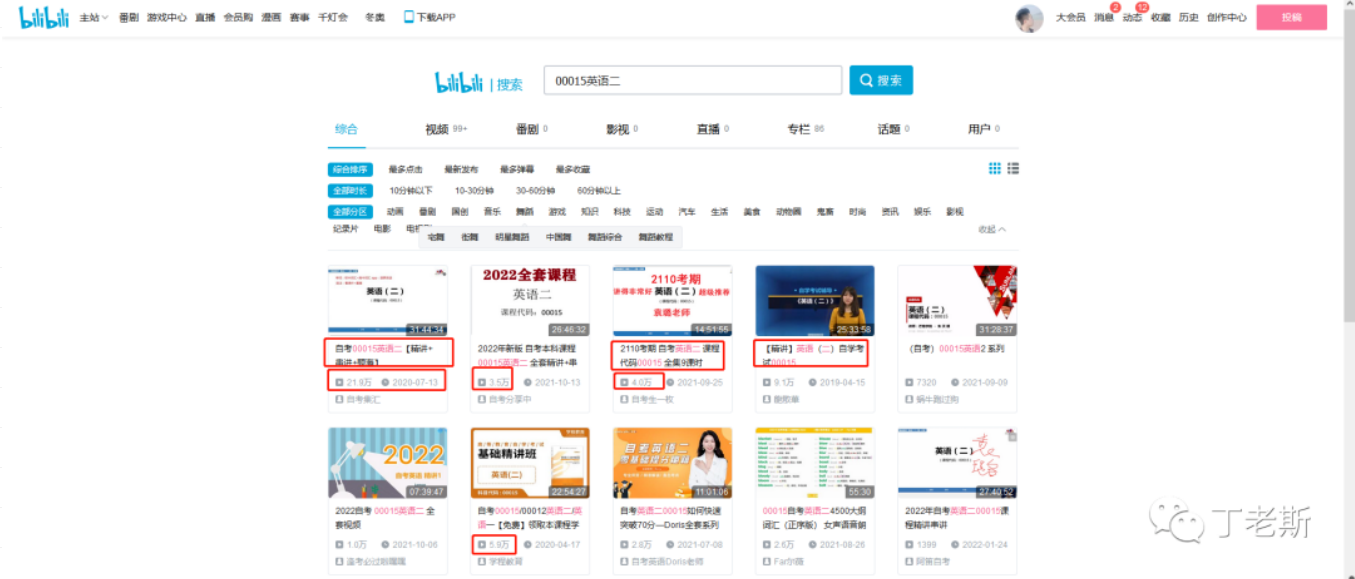Open uploader 自考分享中
The width and height of the screenshot is (1355, 579).
pos(510,399)
